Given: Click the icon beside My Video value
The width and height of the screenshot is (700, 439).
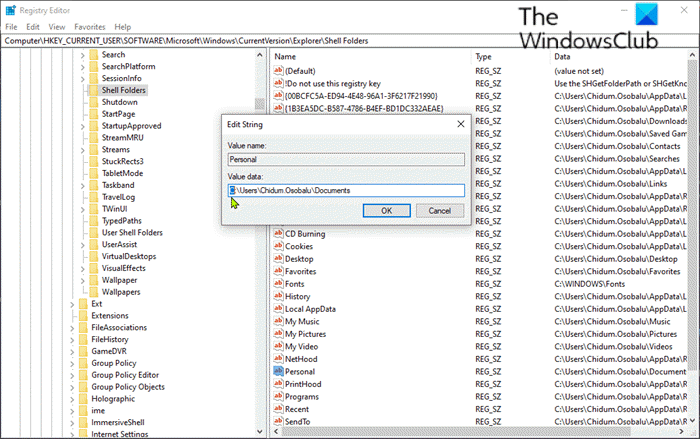Looking at the screenshot, I should 278,346.
